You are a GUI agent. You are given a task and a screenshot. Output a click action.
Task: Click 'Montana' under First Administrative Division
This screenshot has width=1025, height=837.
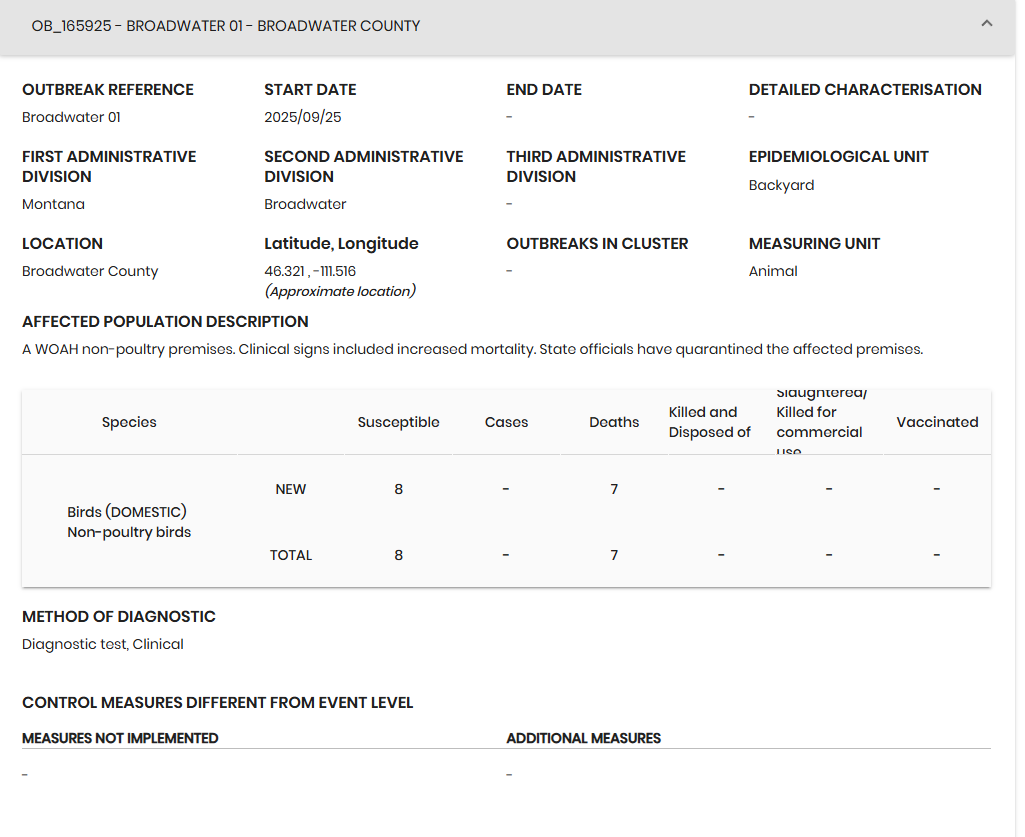53,204
